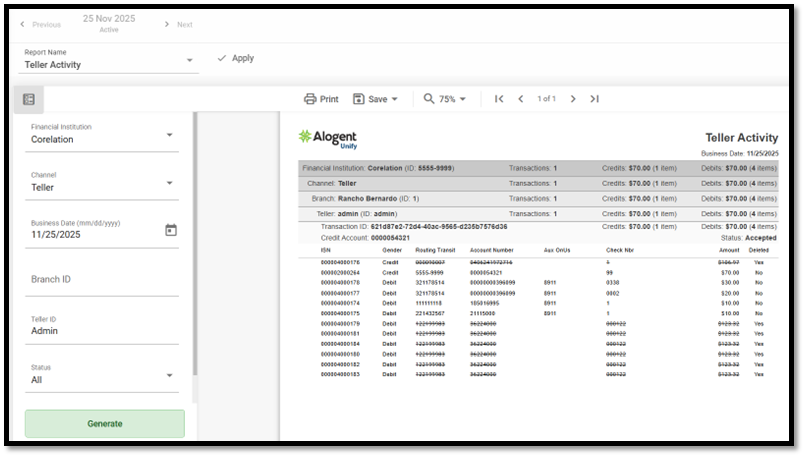This screenshot has height=457, width=805.
Task: Open the Financial Institution dropdown
Action: tap(169, 135)
